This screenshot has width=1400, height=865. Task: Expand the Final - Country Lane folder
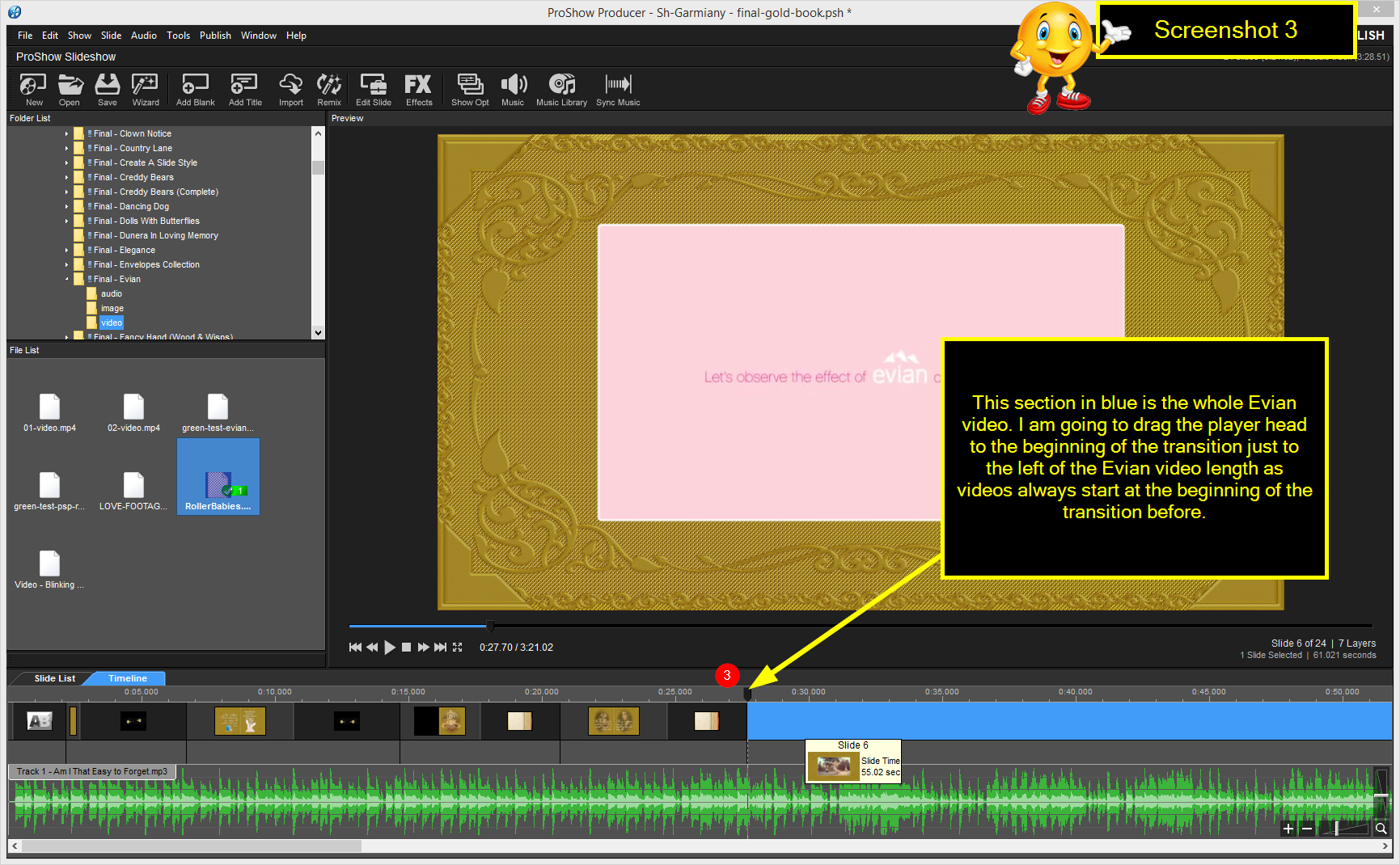66,149
